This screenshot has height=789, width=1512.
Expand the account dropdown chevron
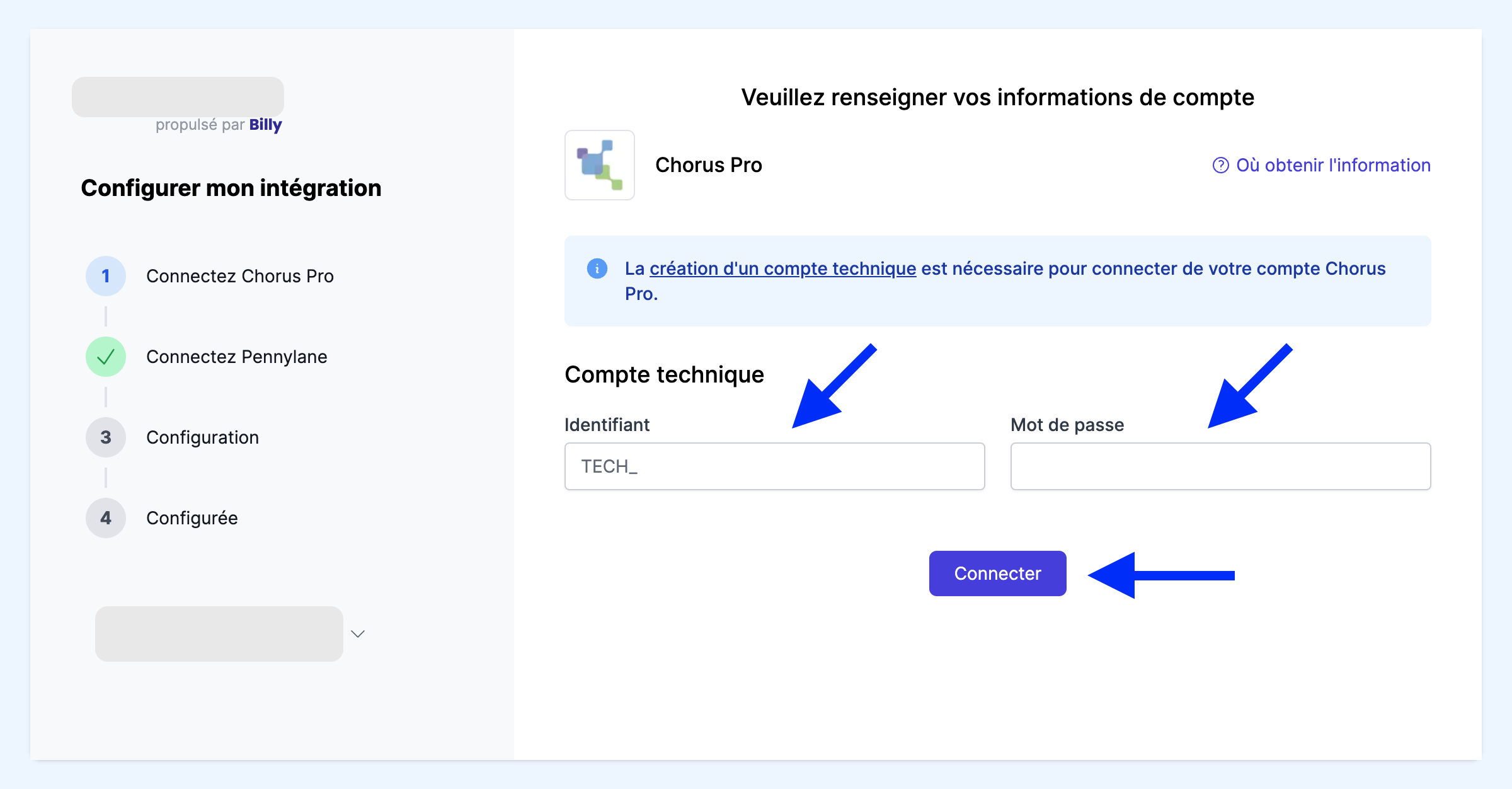(358, 634)
